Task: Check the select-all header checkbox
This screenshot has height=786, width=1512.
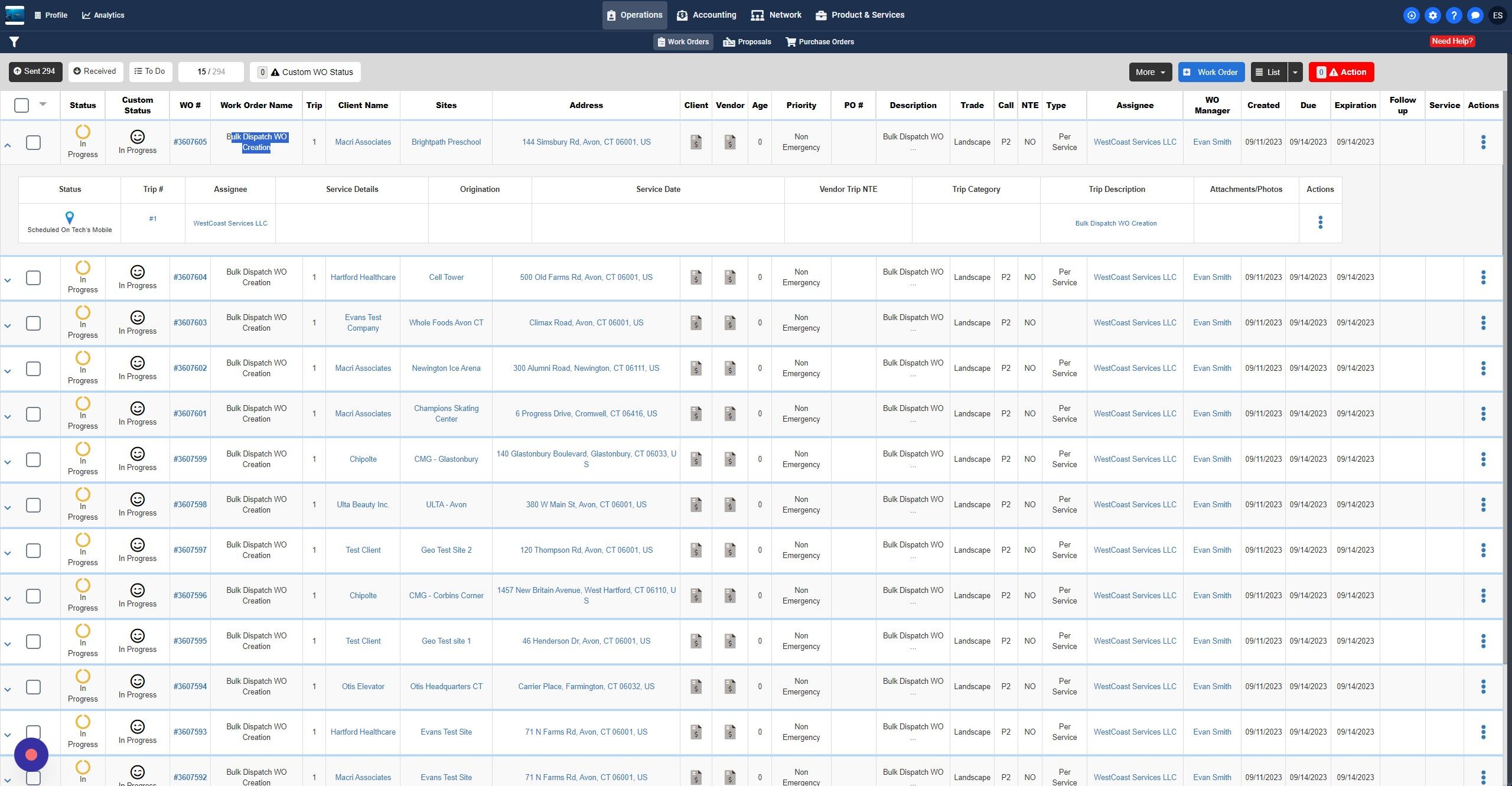Action: click(21, 105)
